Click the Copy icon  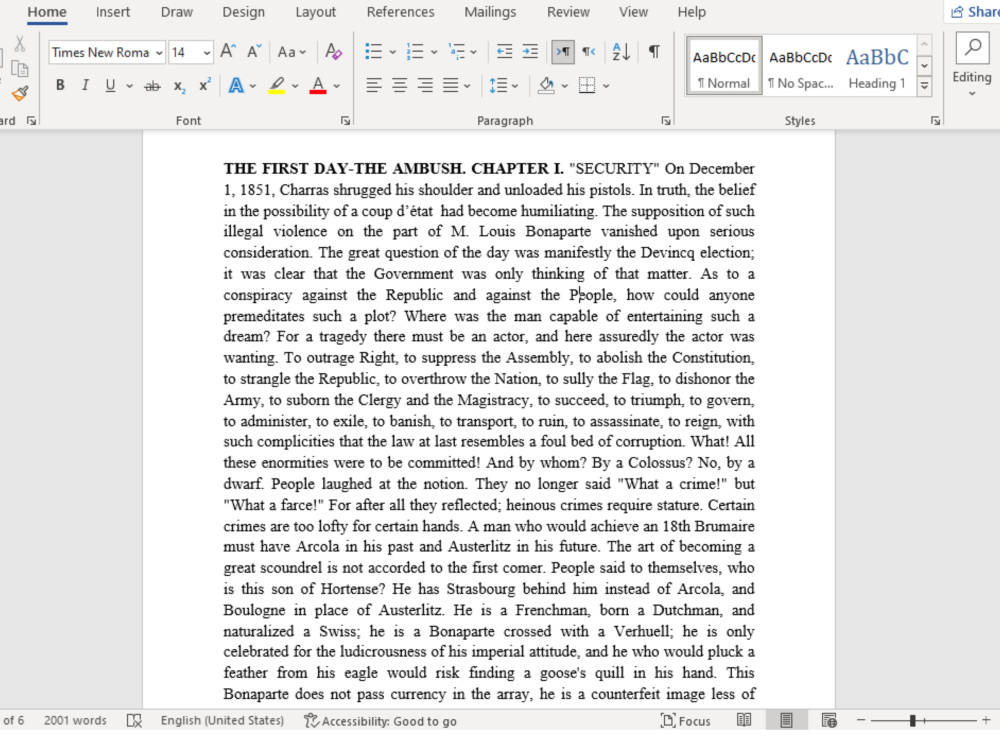[x=20, y=68]
